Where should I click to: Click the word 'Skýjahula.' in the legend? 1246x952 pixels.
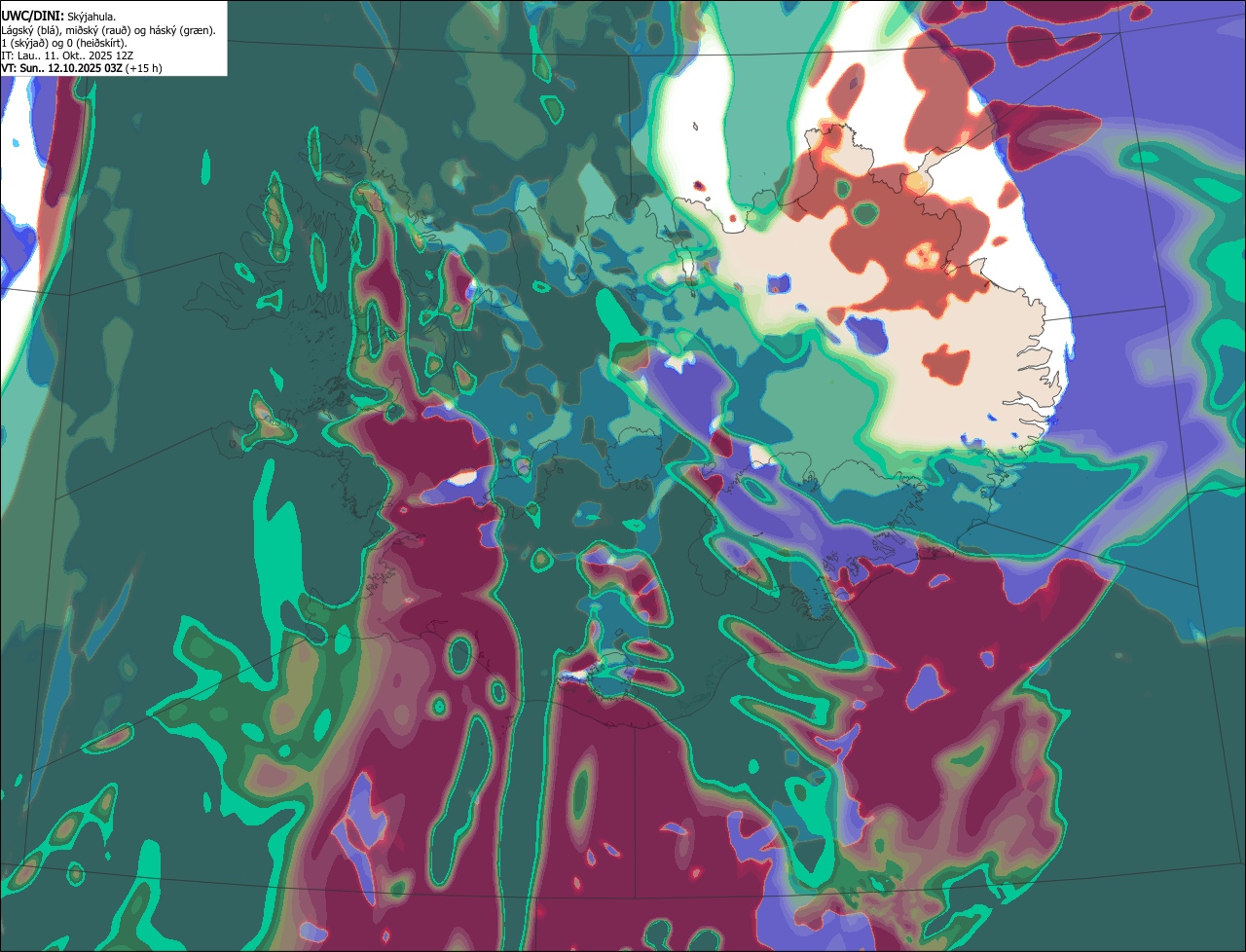tap(92, 17)
